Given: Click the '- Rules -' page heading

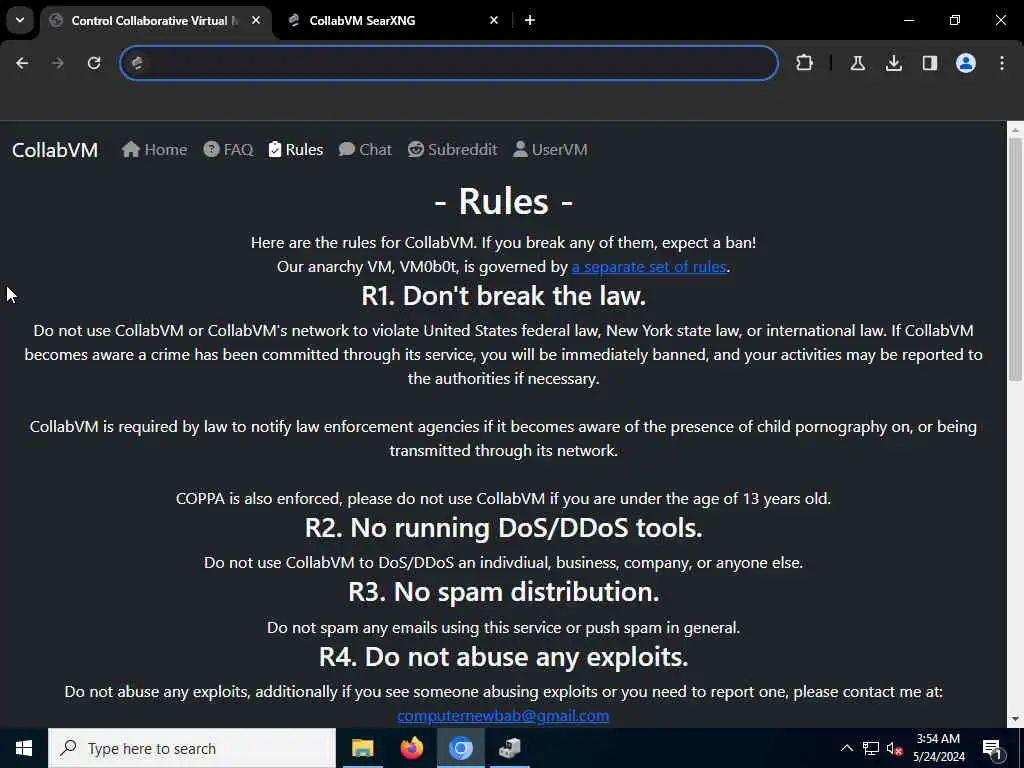Looking at the screenshot, I should tap(504, 200).
